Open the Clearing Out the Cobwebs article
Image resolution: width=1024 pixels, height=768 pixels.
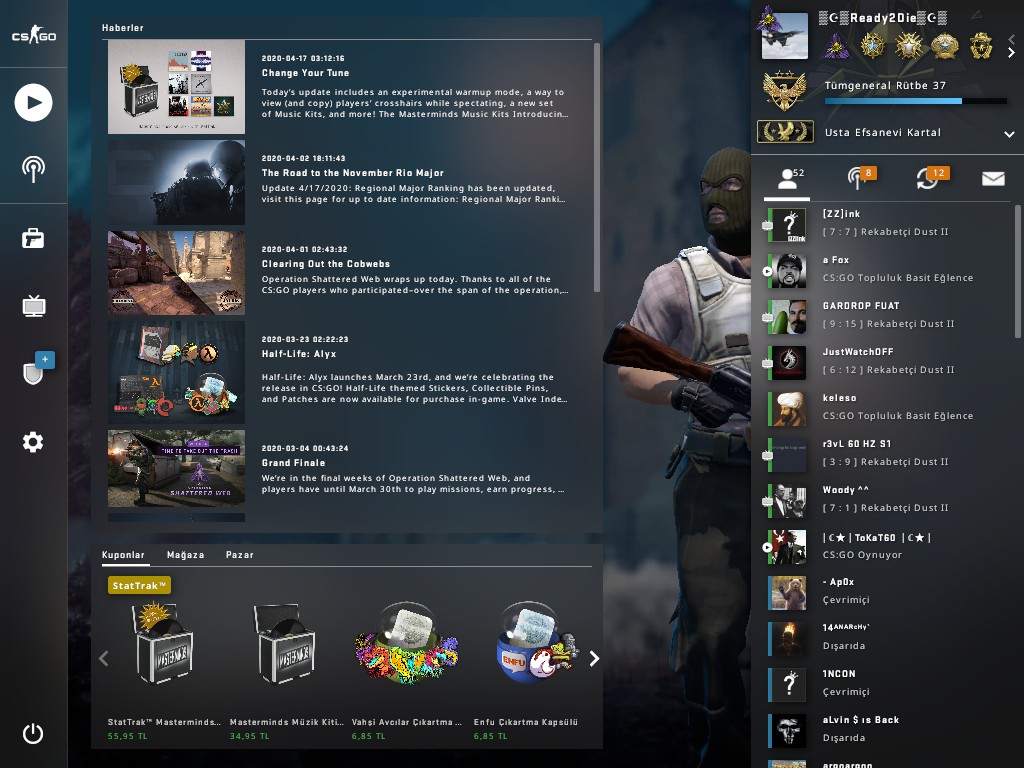click(325, 264)
